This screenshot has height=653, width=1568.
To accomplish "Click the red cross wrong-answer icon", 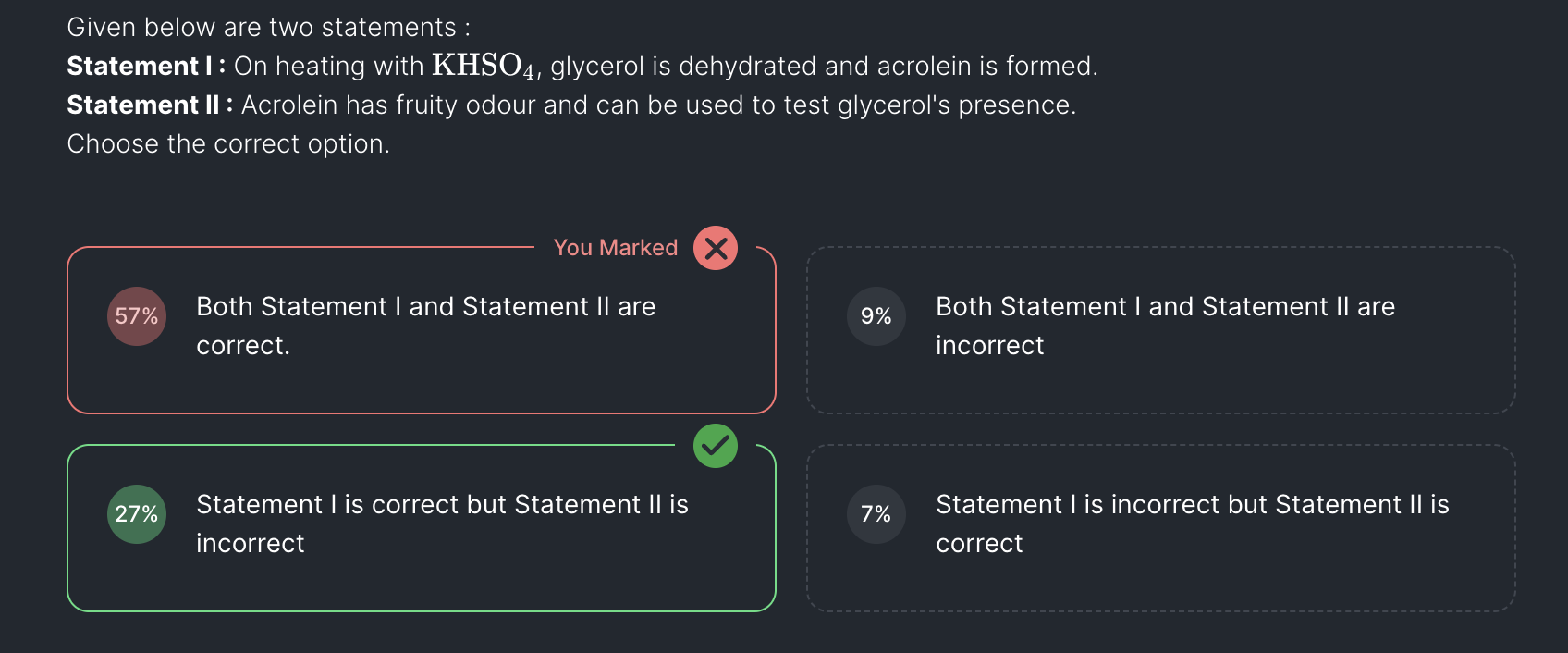I will [716, 248].
